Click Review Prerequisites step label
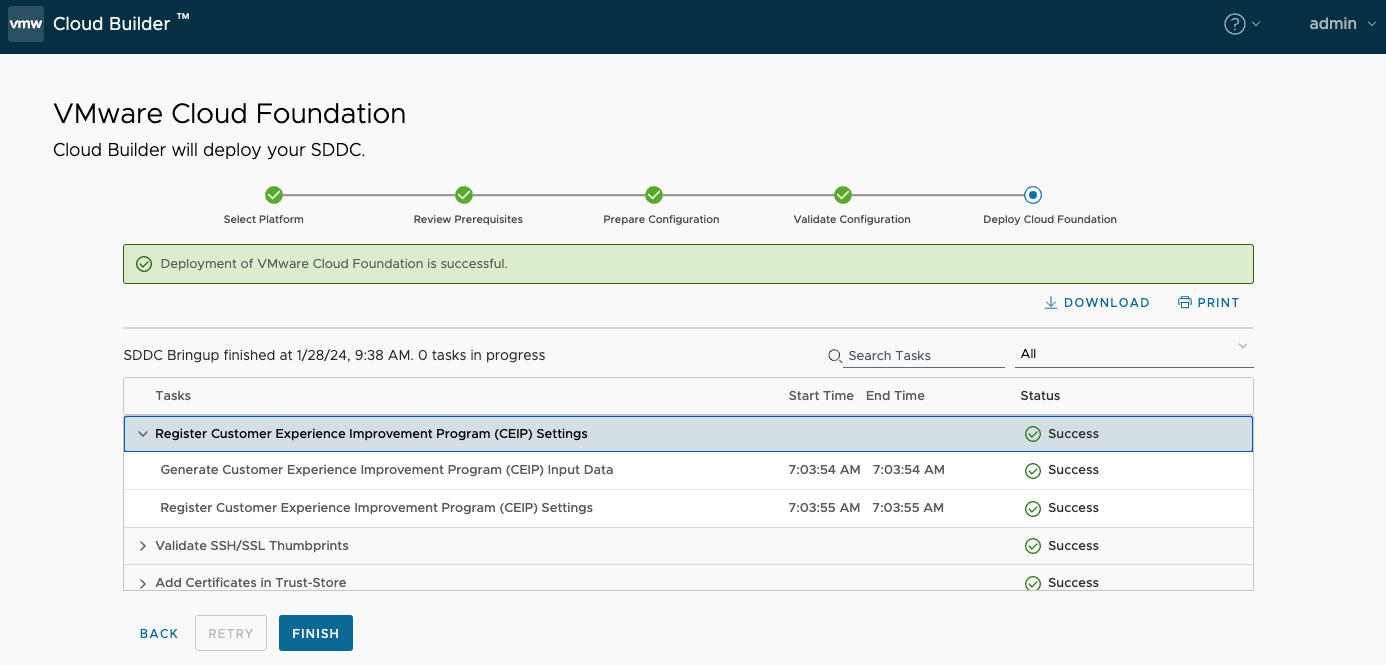Screen dimensions: 1386x665 pos(468,219)
